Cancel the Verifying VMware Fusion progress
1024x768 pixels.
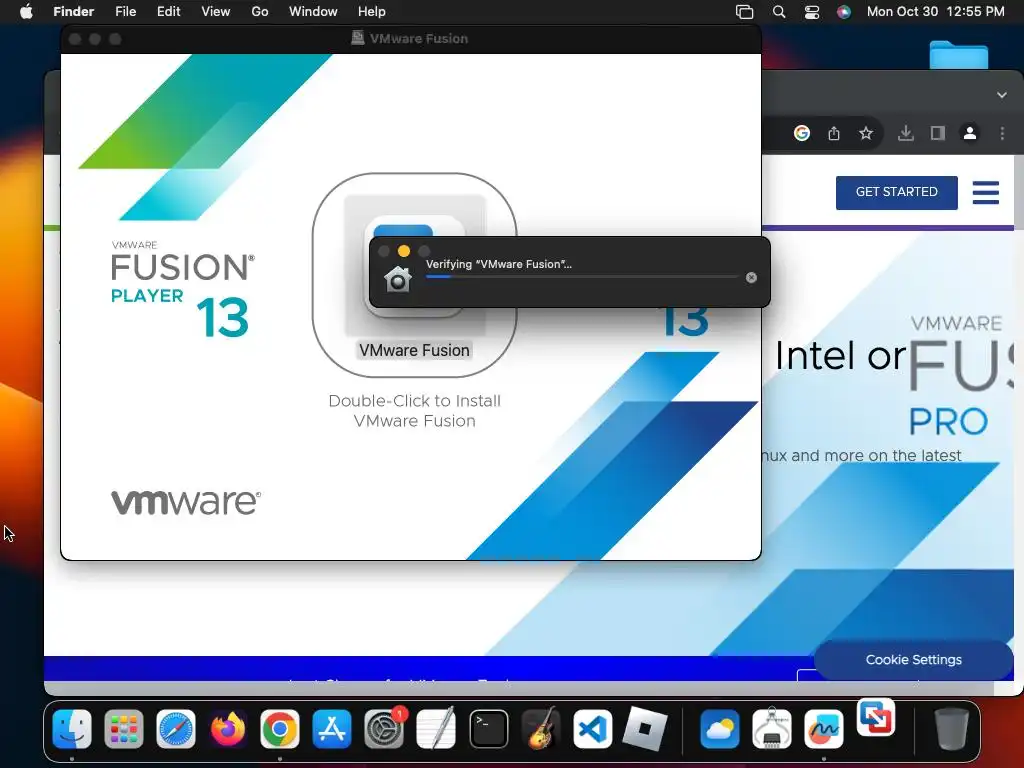tap(751, 278)
